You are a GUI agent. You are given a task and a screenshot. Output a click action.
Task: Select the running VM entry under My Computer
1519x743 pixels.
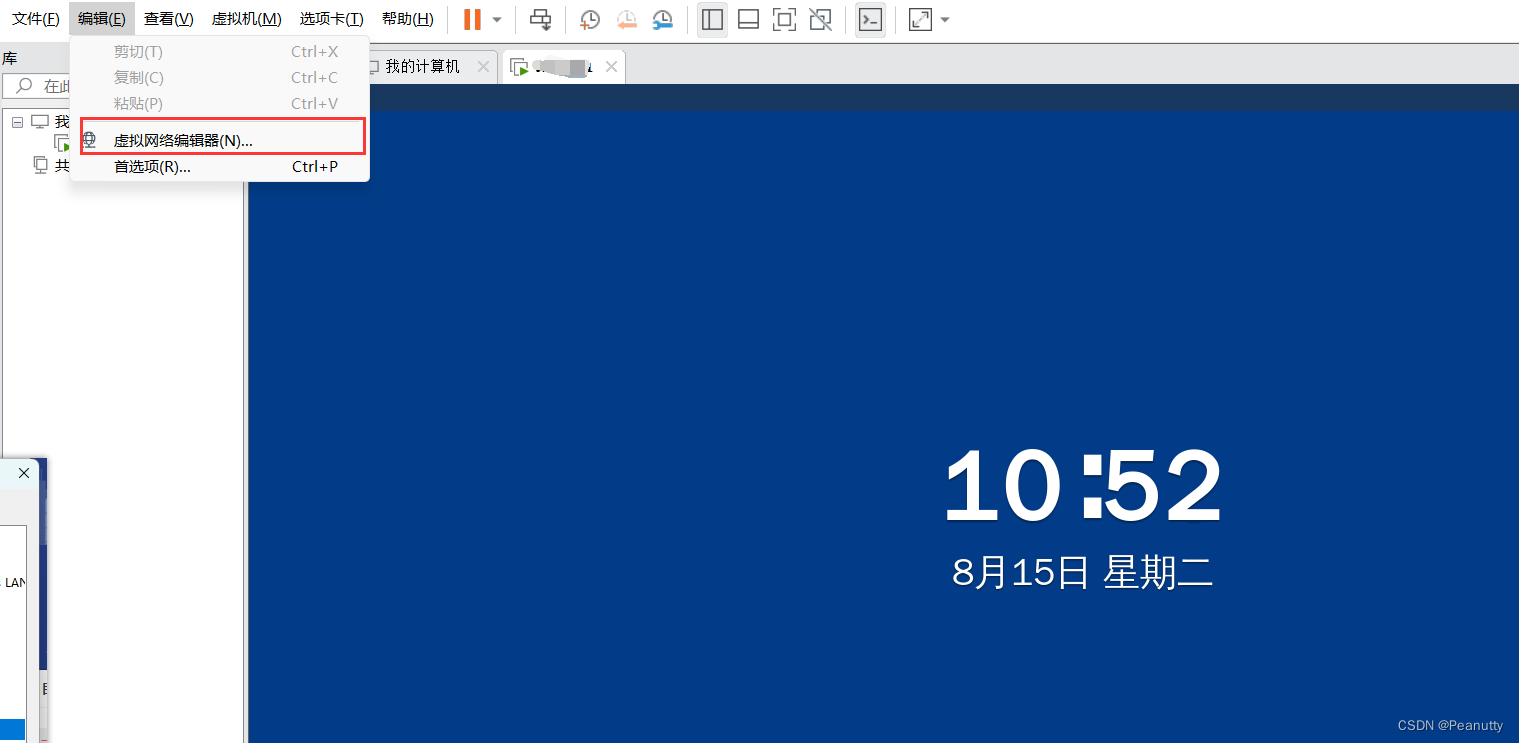tap(62, 143)
